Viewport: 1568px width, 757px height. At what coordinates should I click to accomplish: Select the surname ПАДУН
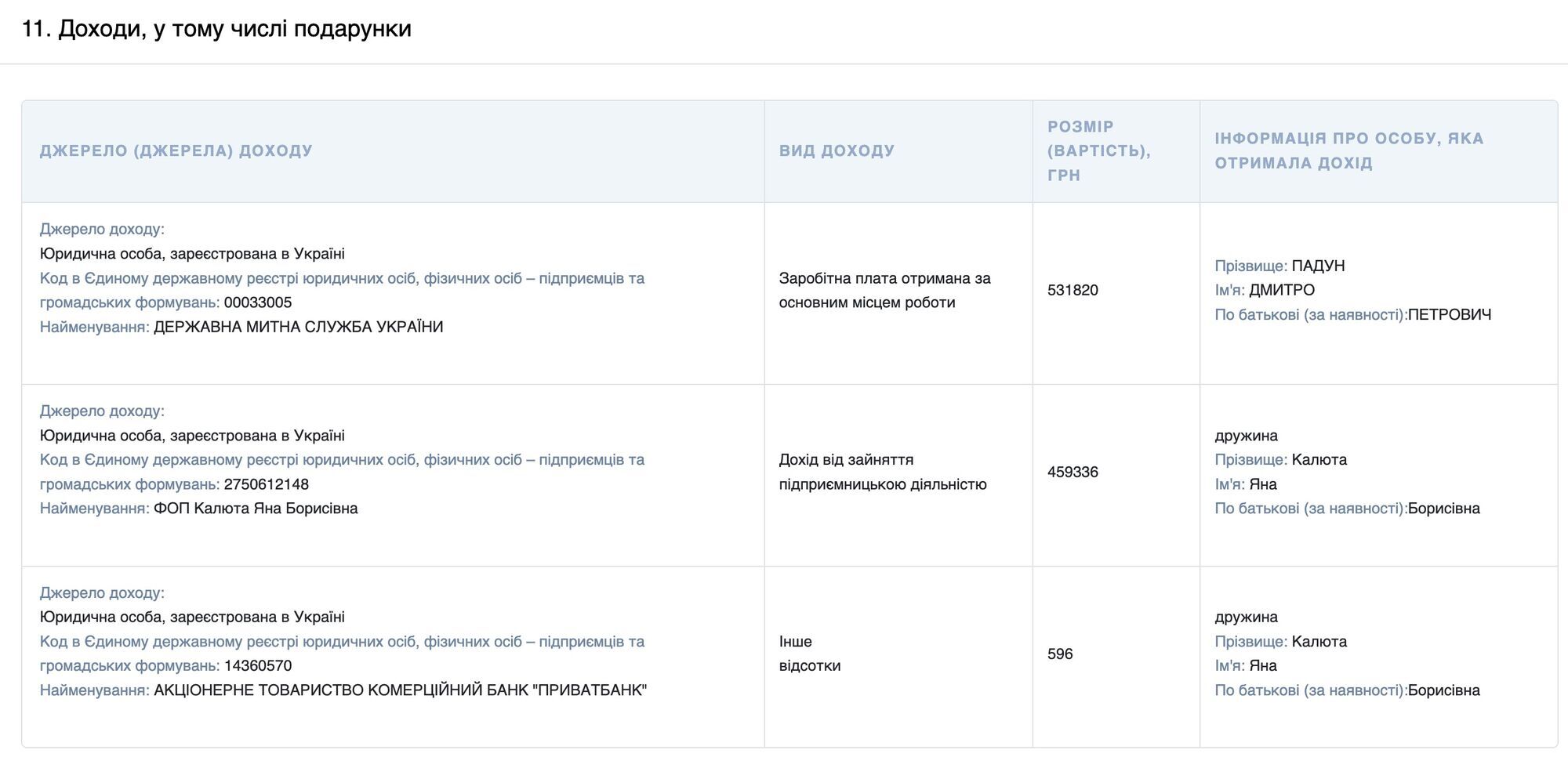[x=1319, y=266]
